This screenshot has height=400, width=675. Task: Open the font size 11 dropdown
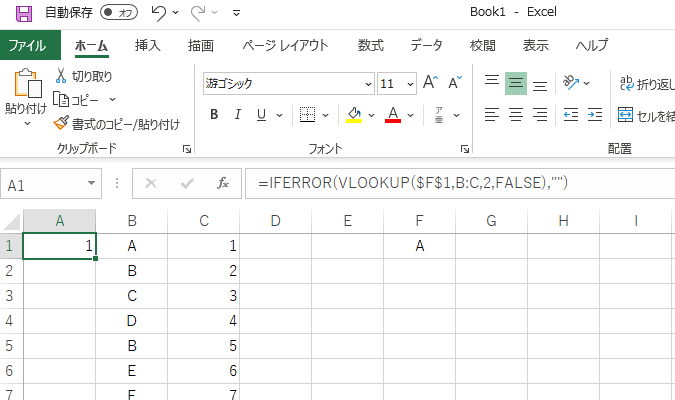coord(410,84)
